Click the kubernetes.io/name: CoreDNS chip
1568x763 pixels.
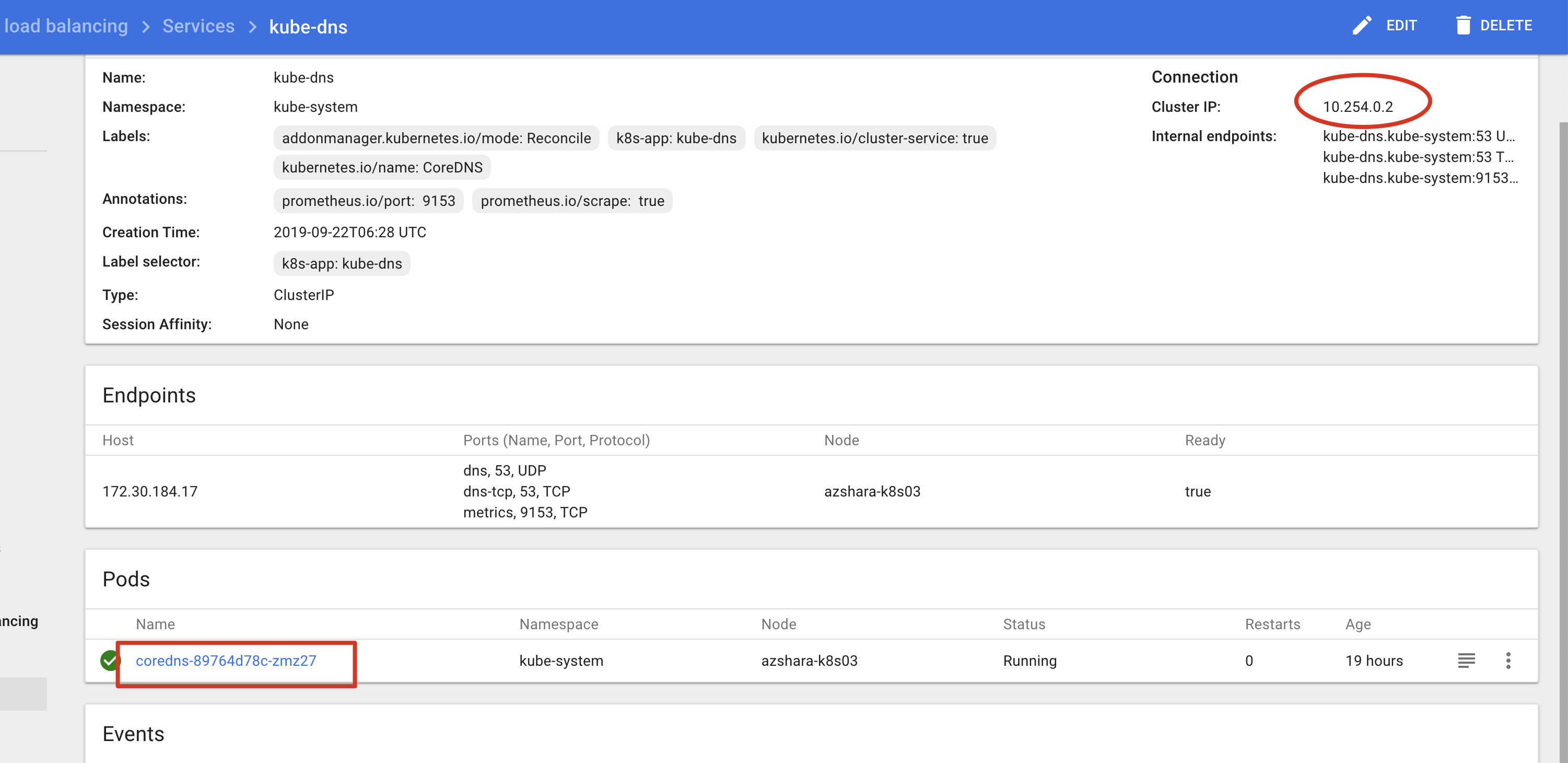[x=382, y=167]
